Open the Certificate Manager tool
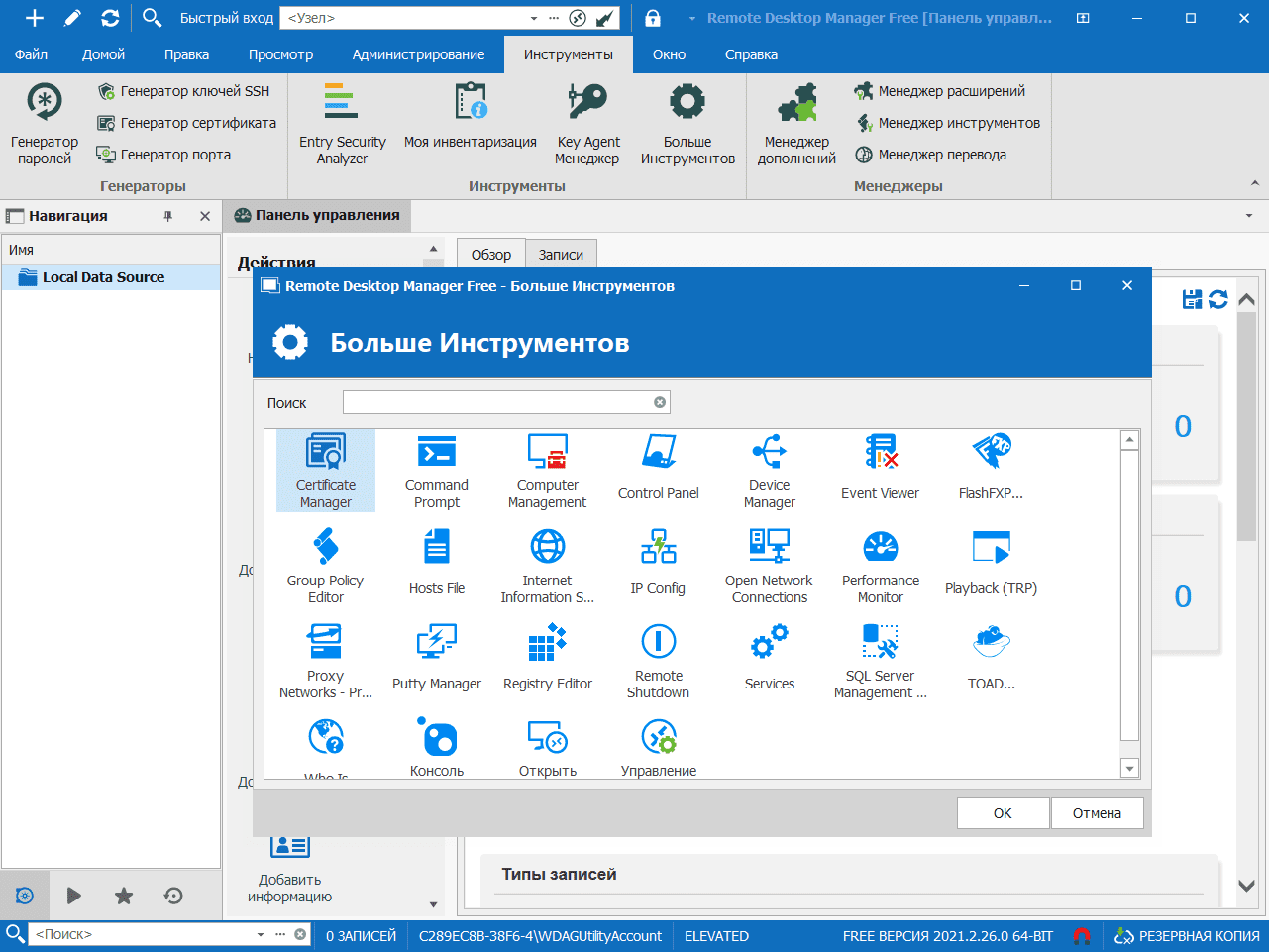 pos(326,471)
